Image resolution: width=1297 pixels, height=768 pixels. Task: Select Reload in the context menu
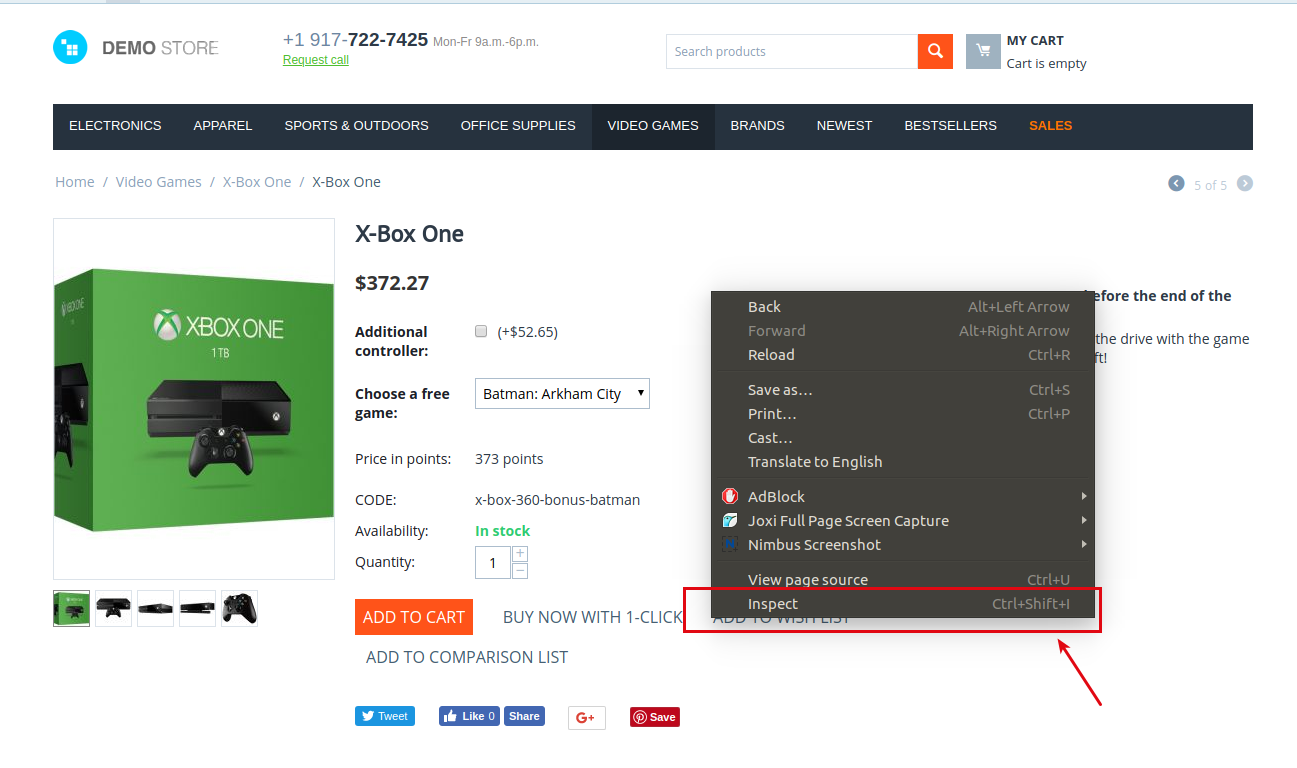tap(903, 355)
